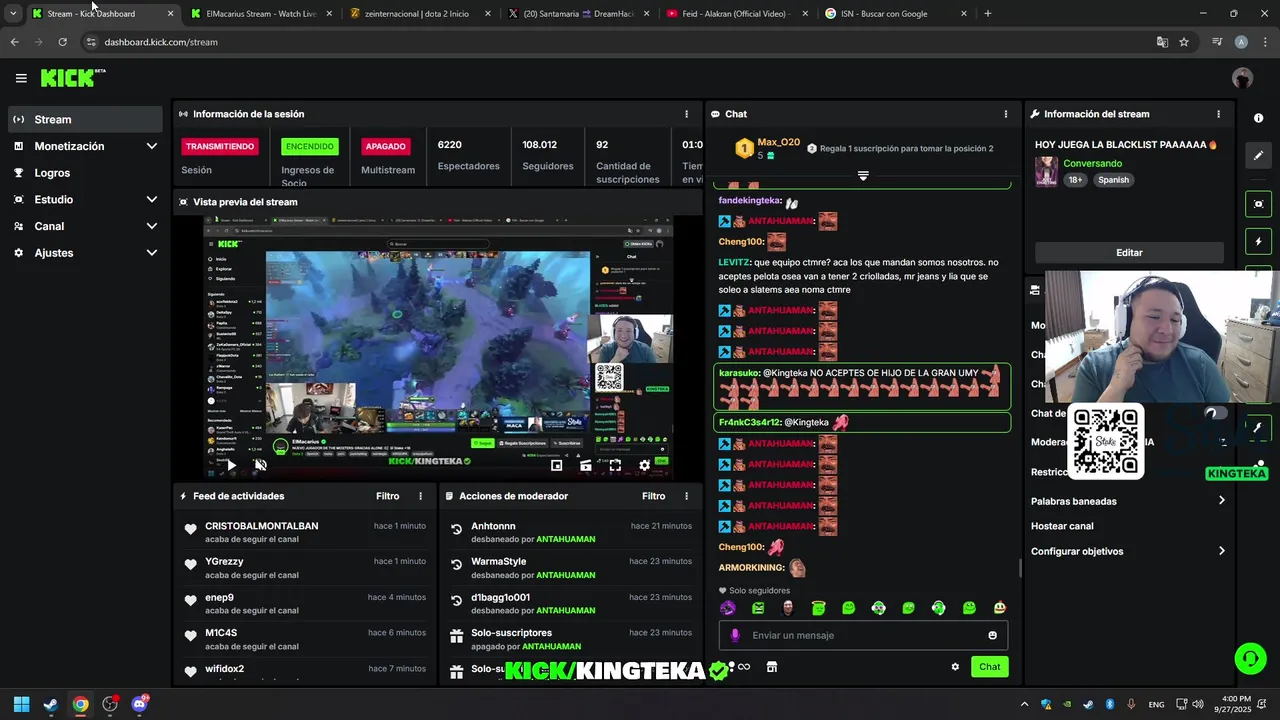Open Información de la sesión options menu
This screenshot has height=720, width=1280.
click(686, 114)
